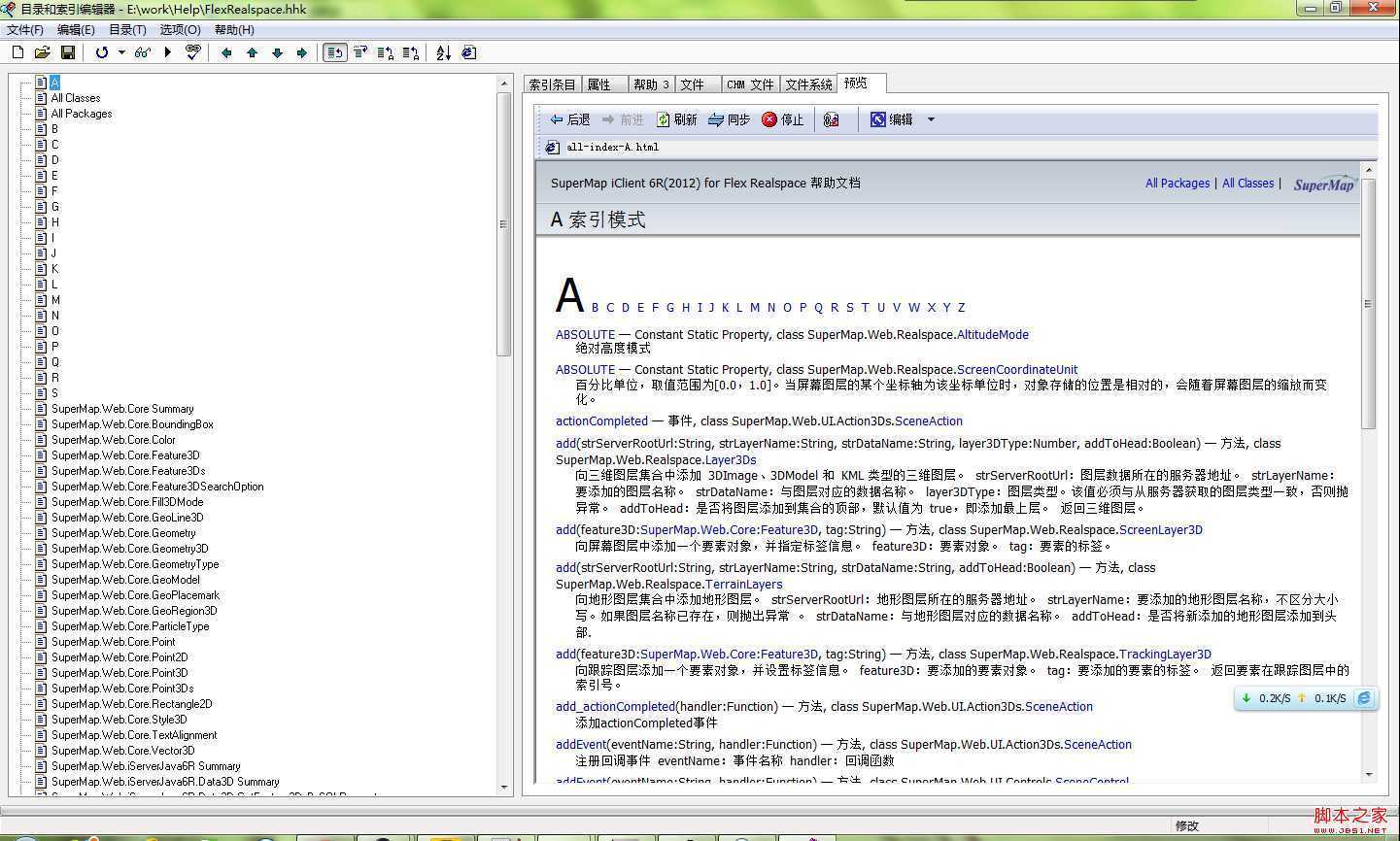The image size is (1400, 841).
Task: Click the add_actionCompleted link
Action: tap(615, 706)
